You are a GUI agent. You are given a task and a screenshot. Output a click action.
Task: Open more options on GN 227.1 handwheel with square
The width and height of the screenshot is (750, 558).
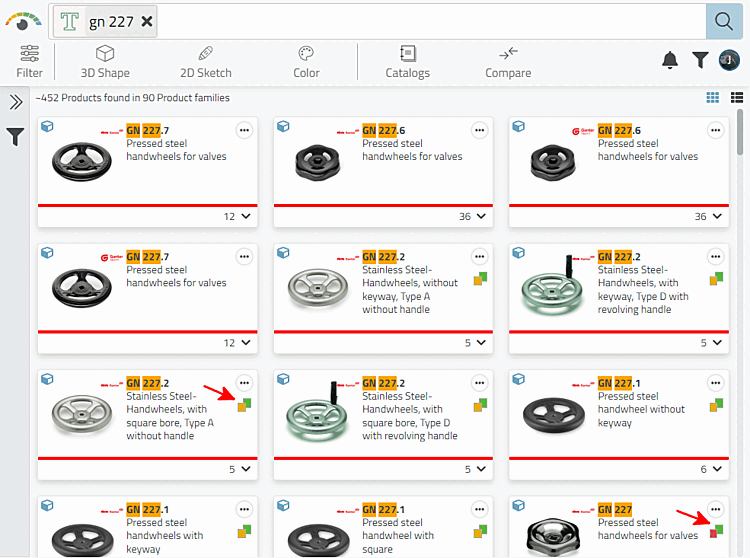479,509
